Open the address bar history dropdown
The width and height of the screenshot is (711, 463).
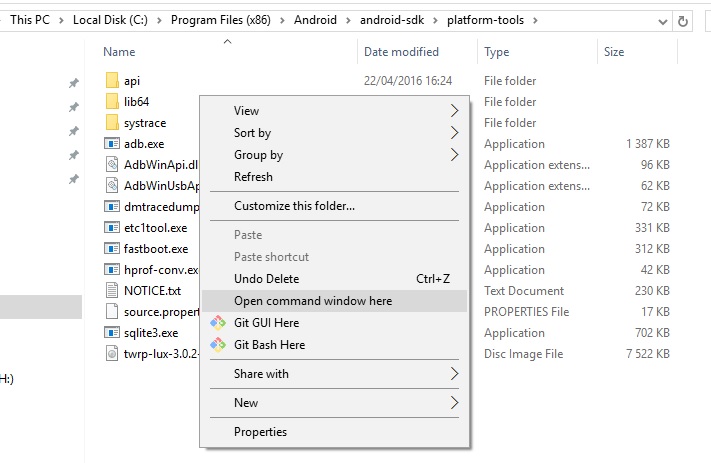(x=662, y=21)
